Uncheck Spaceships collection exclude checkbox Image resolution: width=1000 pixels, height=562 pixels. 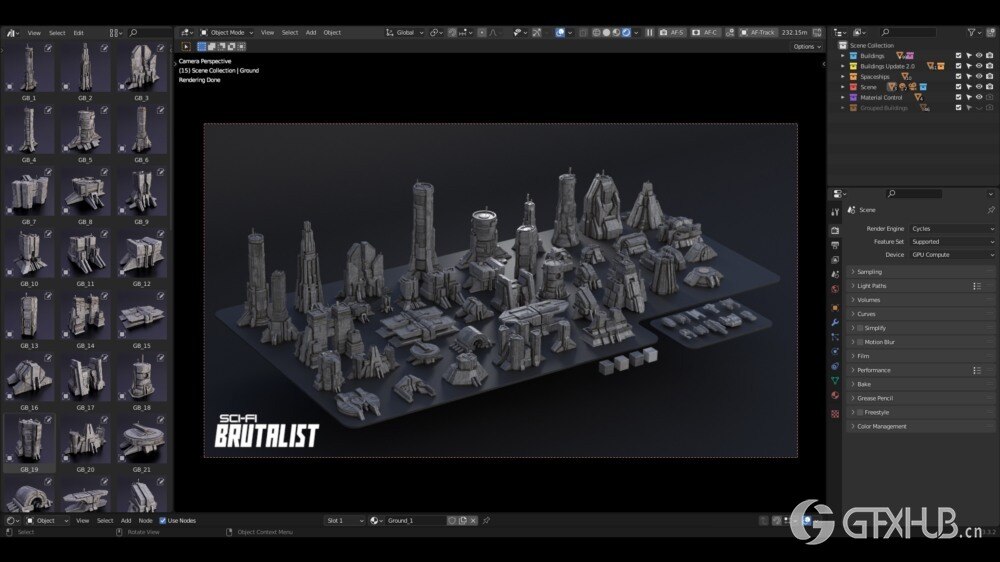tap(958, 77)
